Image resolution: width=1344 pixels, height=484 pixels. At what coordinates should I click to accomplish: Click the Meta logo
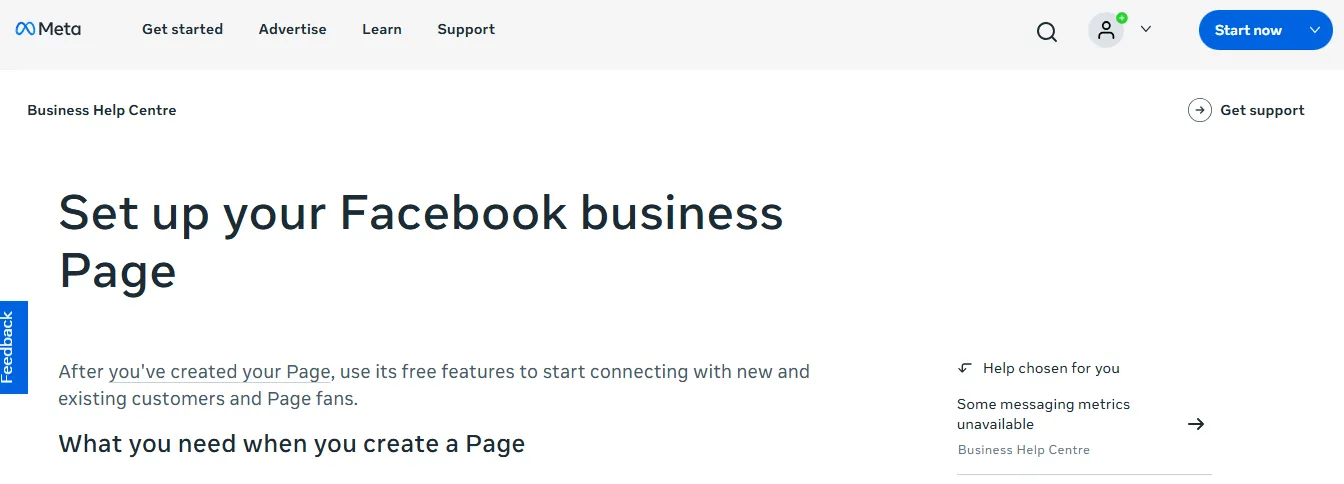pos(48,29)
